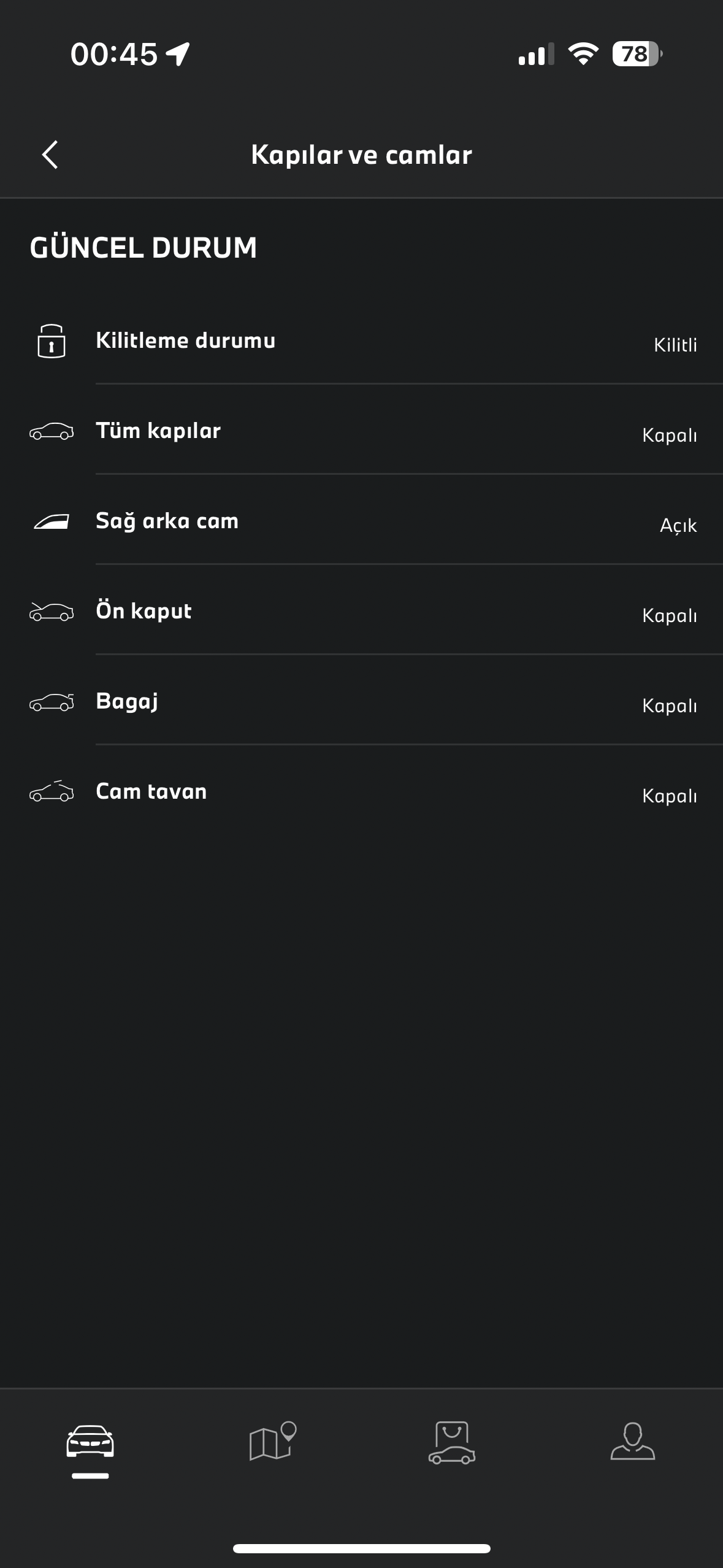Tap the battery indicator in status bar
723x1568 pixels.
636,54
